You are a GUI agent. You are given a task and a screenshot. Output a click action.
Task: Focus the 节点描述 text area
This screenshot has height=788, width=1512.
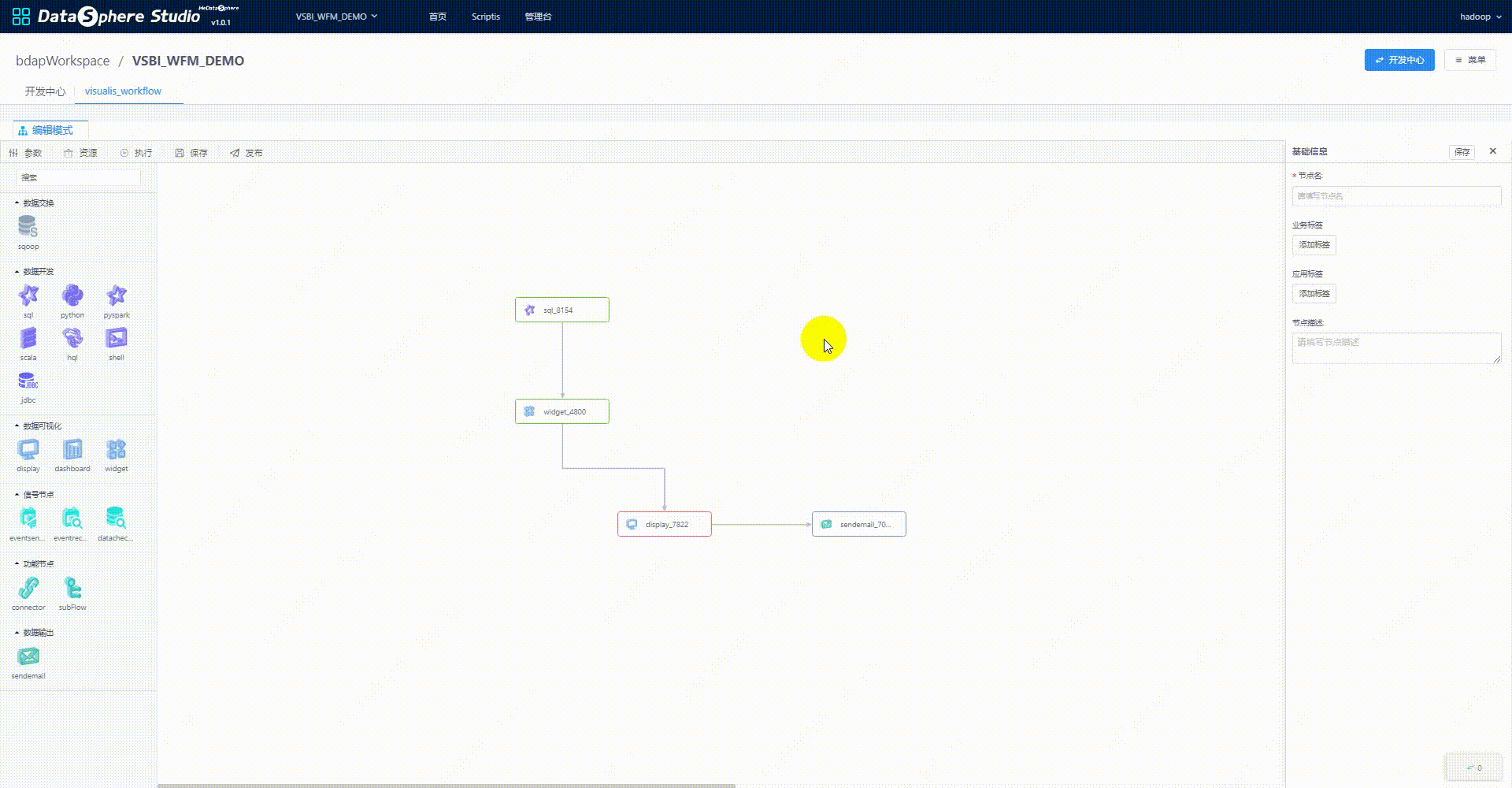[1396, 348]
